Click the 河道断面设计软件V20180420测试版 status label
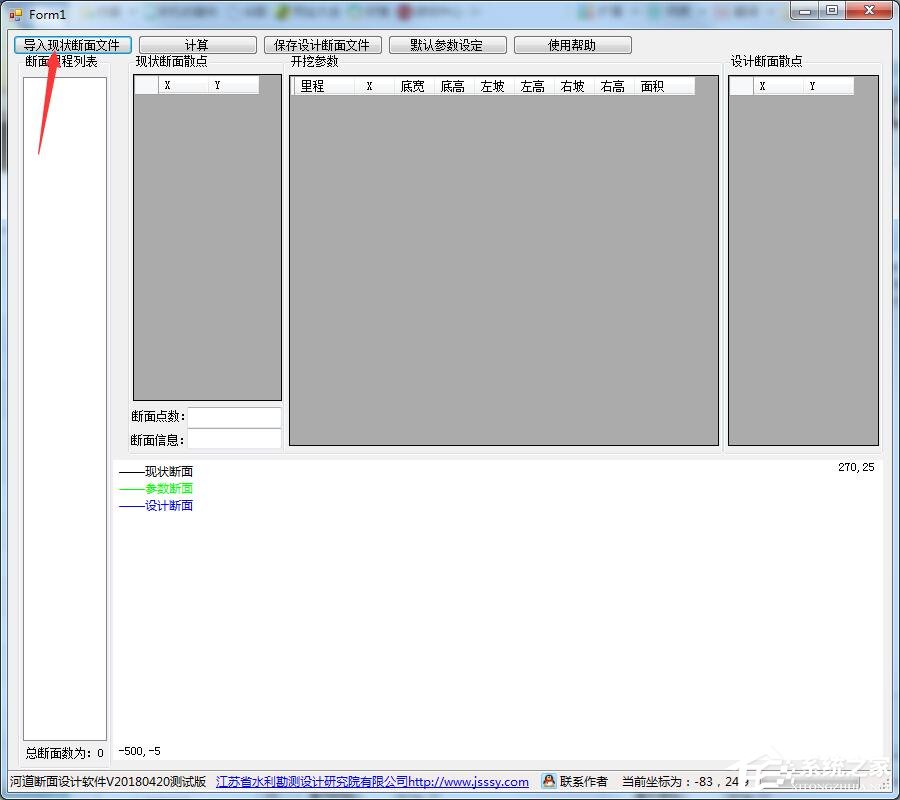 tap(108, 782)
